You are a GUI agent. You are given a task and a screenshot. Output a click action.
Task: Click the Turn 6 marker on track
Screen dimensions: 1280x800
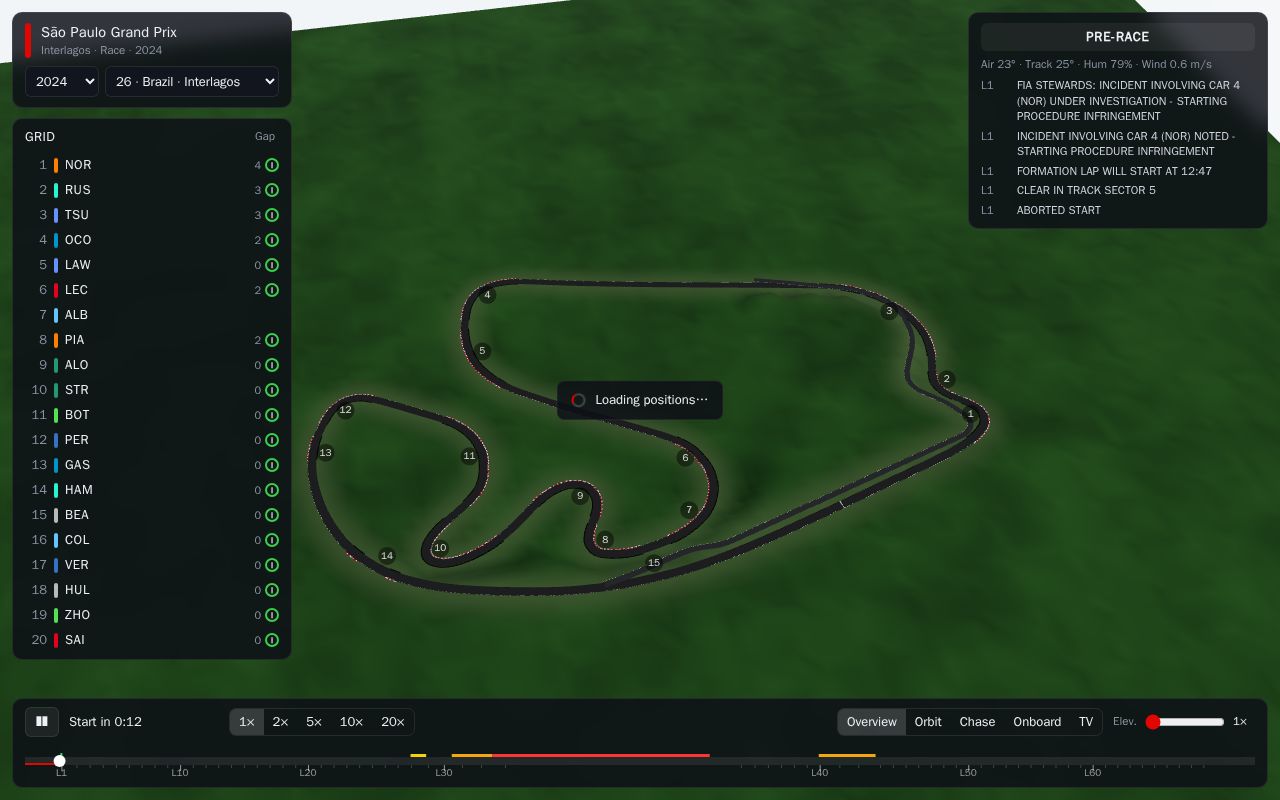pos(685,458)
